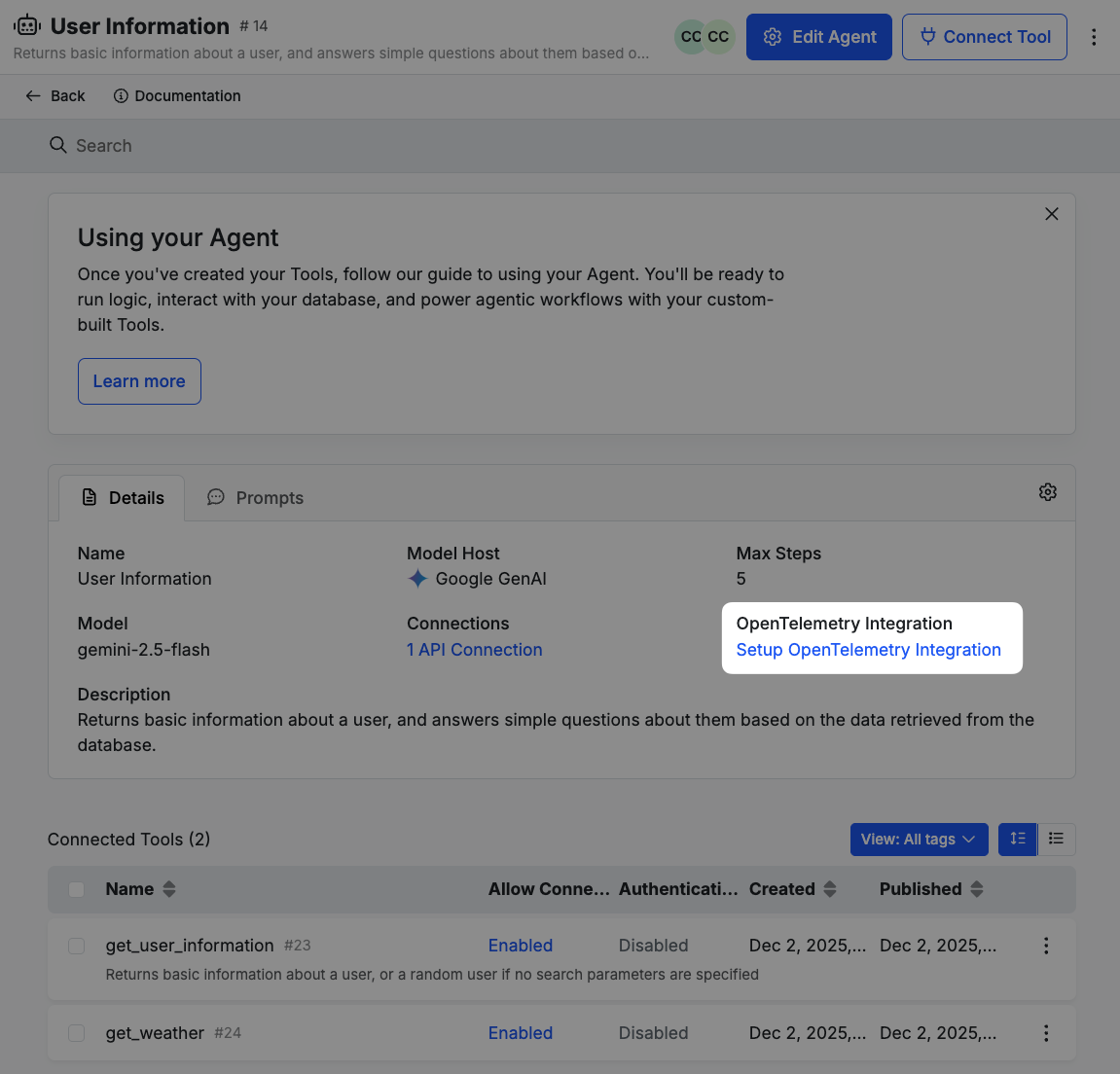Click the Google GenAI sparkle icon
The height and width of the screenshot is (1074, 1120).
tap(417, 579)
